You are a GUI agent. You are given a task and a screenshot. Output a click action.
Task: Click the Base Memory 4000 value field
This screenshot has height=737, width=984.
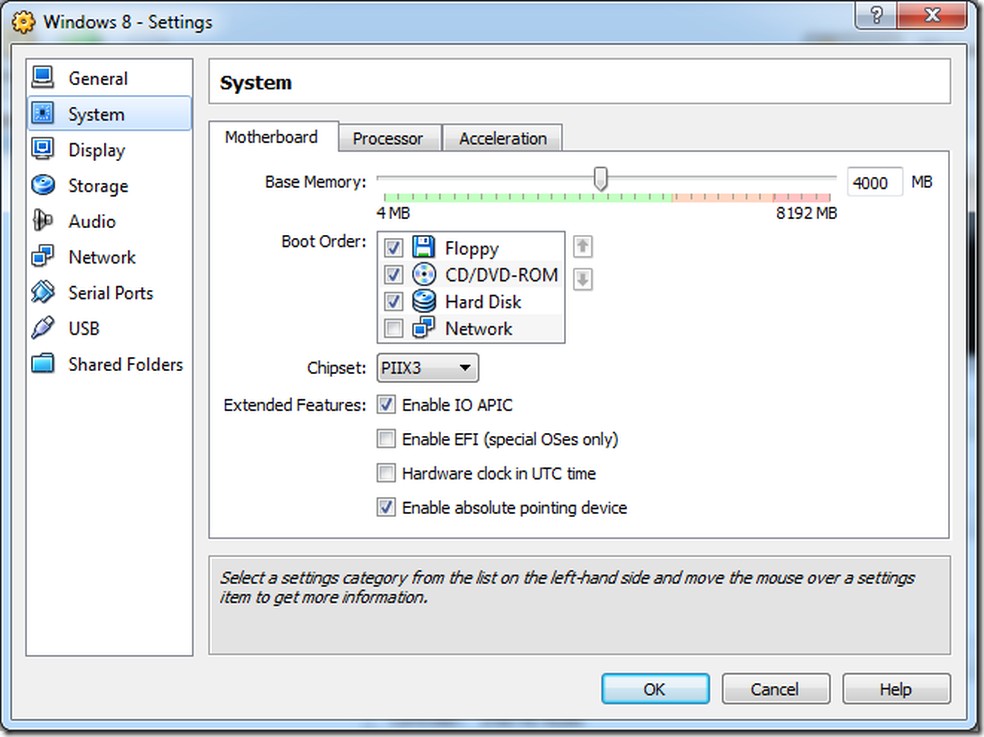[x=874, y=183]
